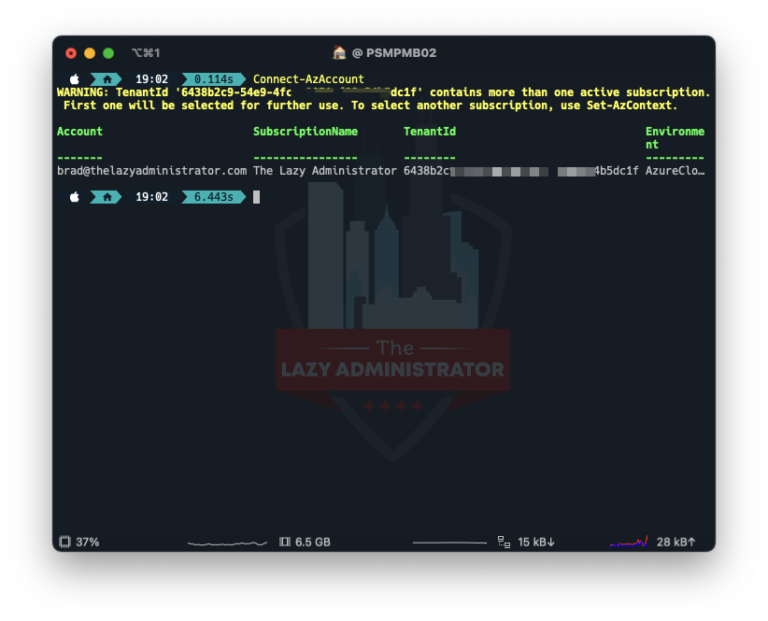Click the network icon in status bar
The width and height of the screenshot is (768, 621).
[504, 542]
